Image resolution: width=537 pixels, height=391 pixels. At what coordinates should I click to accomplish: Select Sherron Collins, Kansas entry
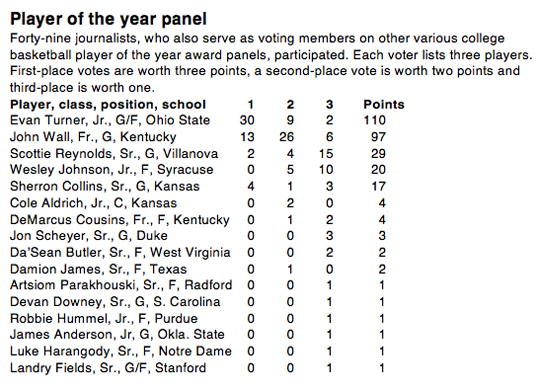tap(105, 186)
